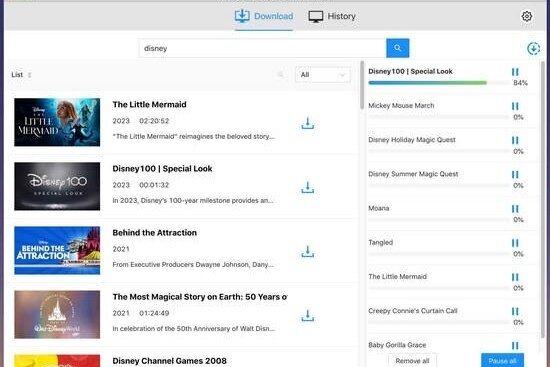Open the settings gear icon

[x=526, y=16]
